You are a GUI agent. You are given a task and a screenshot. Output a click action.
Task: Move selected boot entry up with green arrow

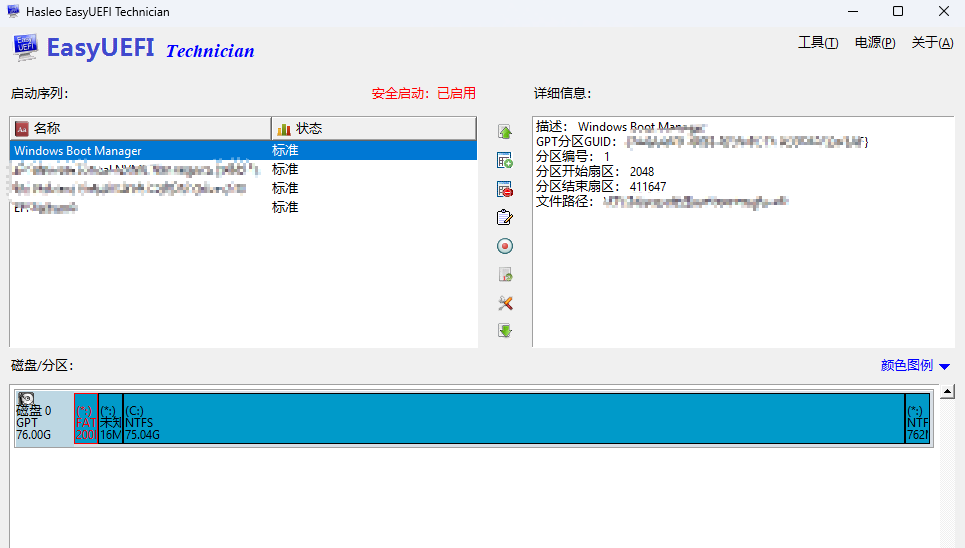[x=505, y=132]
